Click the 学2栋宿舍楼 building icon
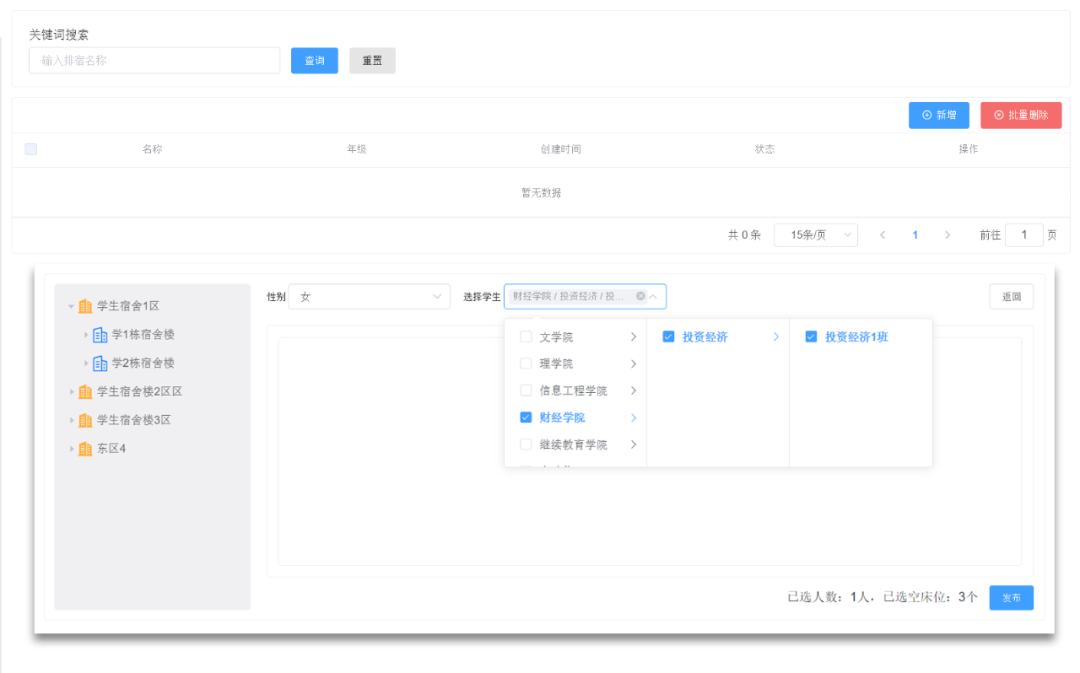Viewport: 1080px width, 673px height. coord(100,365)
